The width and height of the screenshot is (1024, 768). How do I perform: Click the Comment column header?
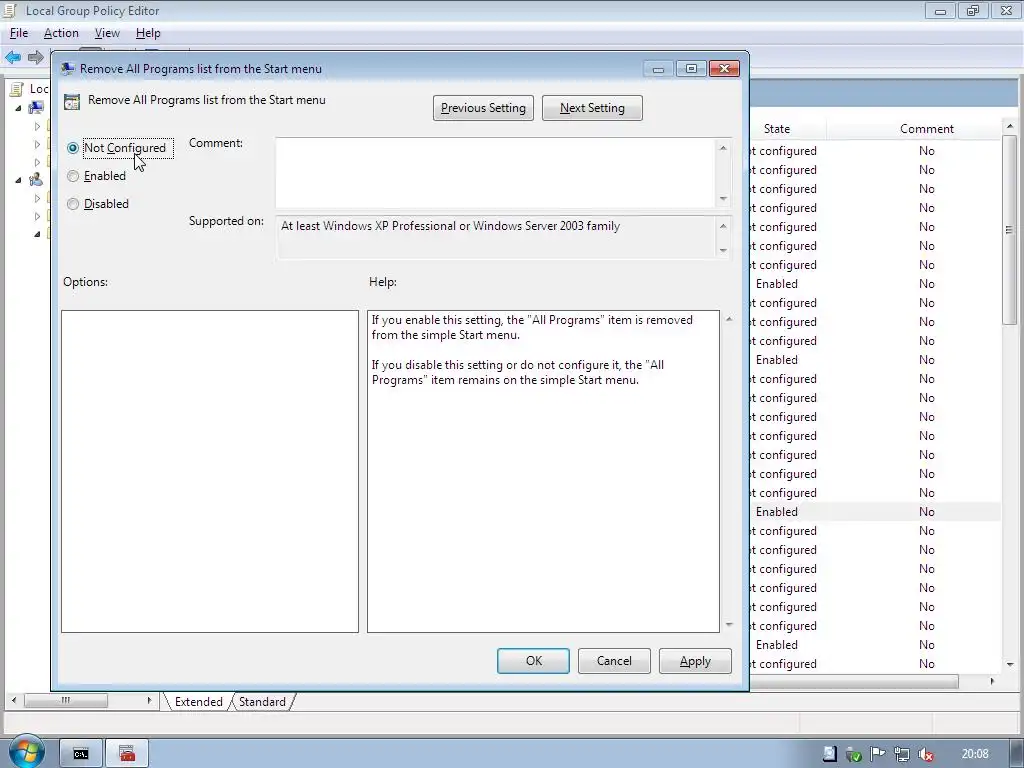pos(927,129)
